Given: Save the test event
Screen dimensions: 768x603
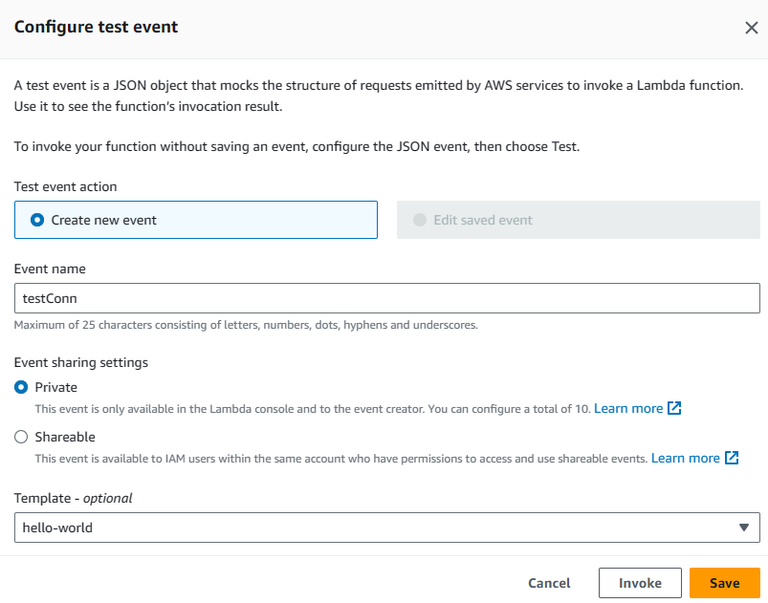Looking at the screenshot, I should 724,583.
